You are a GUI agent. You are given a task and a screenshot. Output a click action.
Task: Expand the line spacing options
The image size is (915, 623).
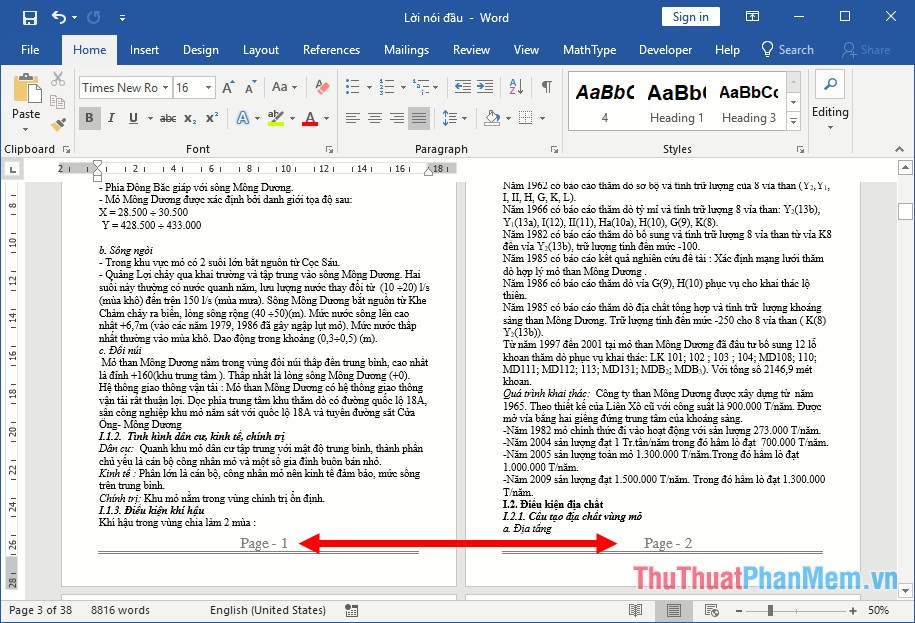(458, 118)
